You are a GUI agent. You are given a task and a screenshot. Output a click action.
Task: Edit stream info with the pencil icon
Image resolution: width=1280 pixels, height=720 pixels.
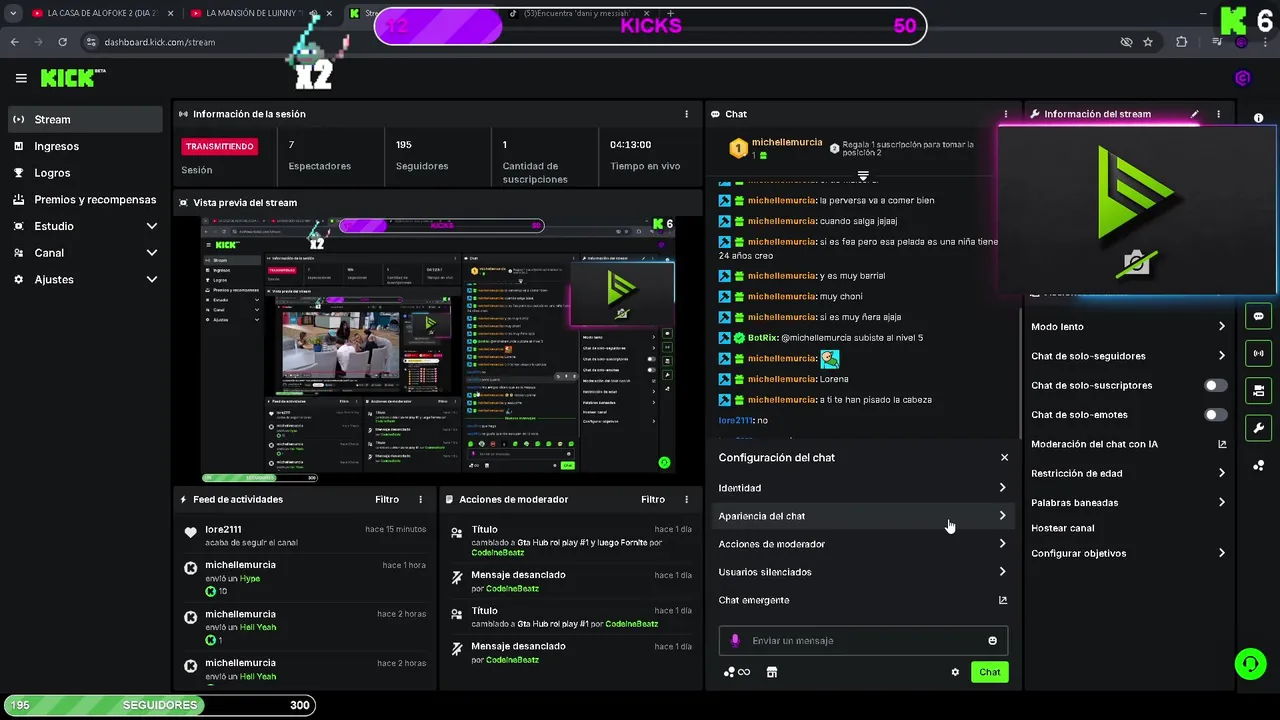1194,114
